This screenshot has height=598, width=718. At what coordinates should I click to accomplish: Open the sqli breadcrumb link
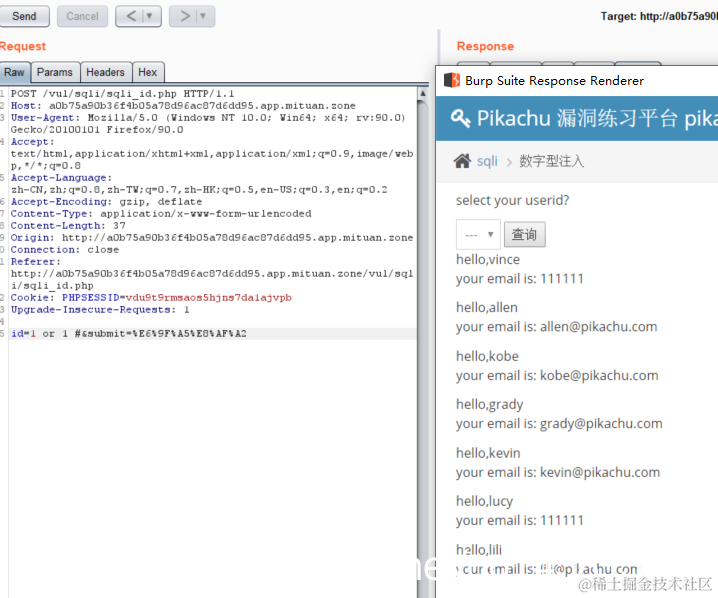(487, 161)
